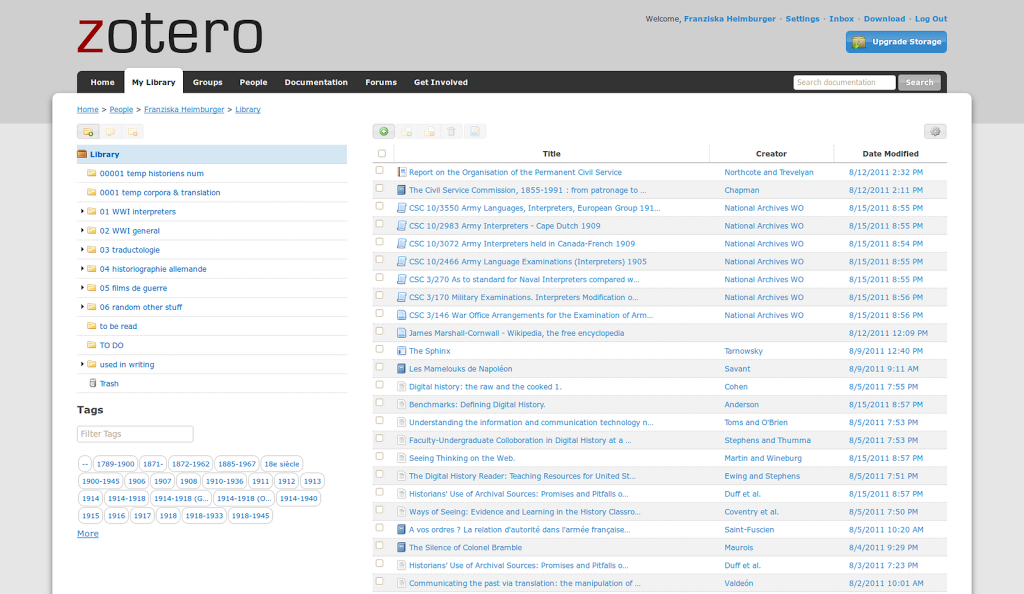Click the Zotero logo
This screenshot has width=1024, height=594.
pyautogui.click(x=170, y=35)
